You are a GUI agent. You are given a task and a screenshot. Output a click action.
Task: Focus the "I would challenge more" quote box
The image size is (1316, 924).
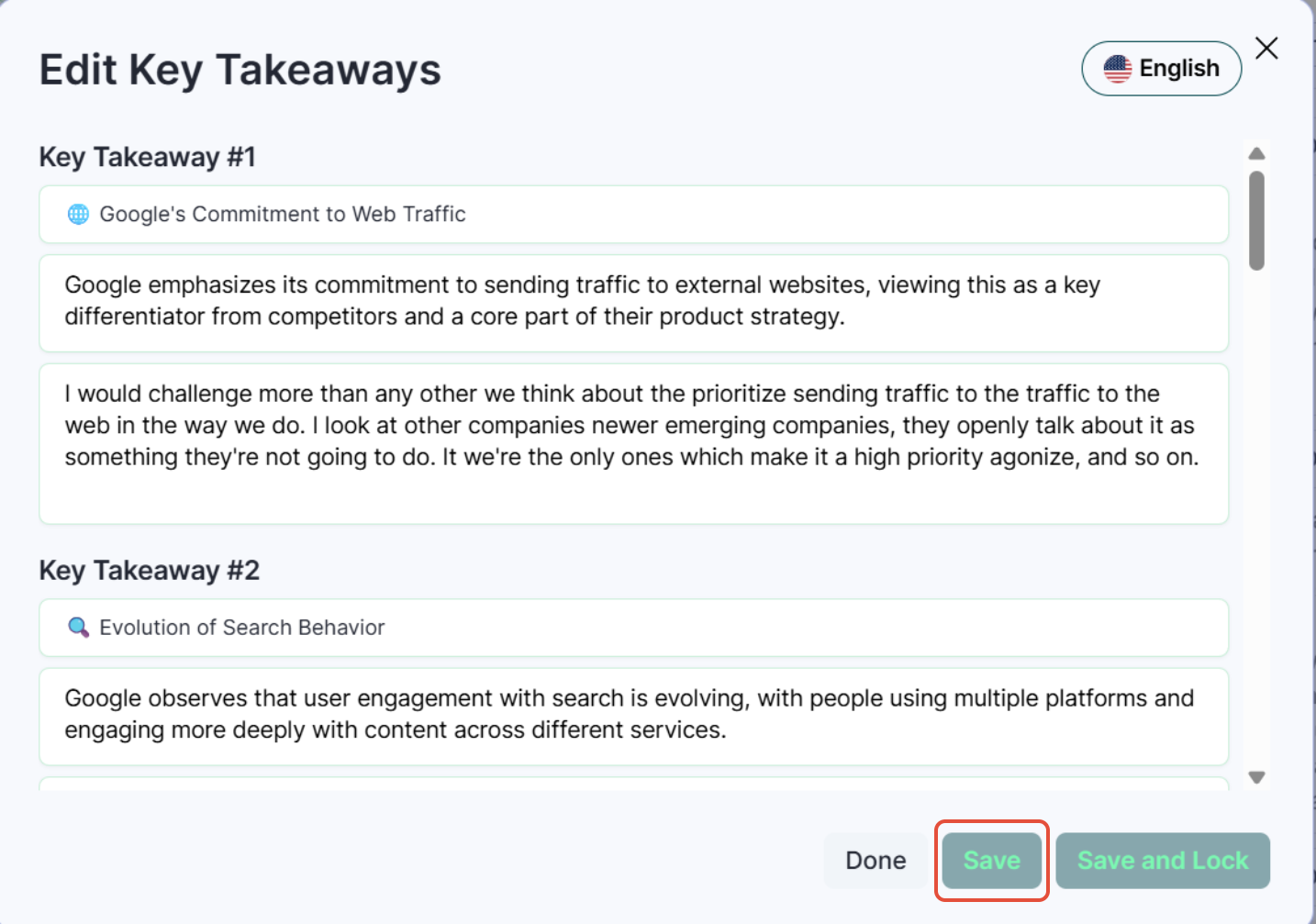click(x=633, y=443)
